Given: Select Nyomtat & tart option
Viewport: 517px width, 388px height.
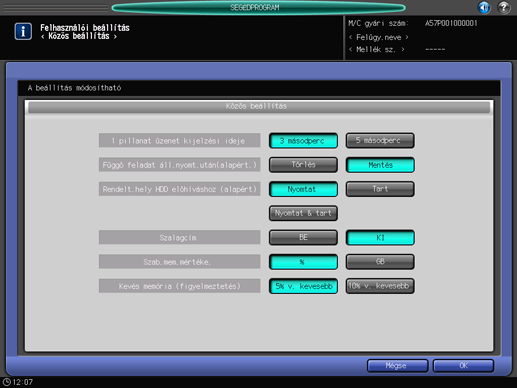Looking at the screenshot, I should pyautogui.click(x=303, y=213).
